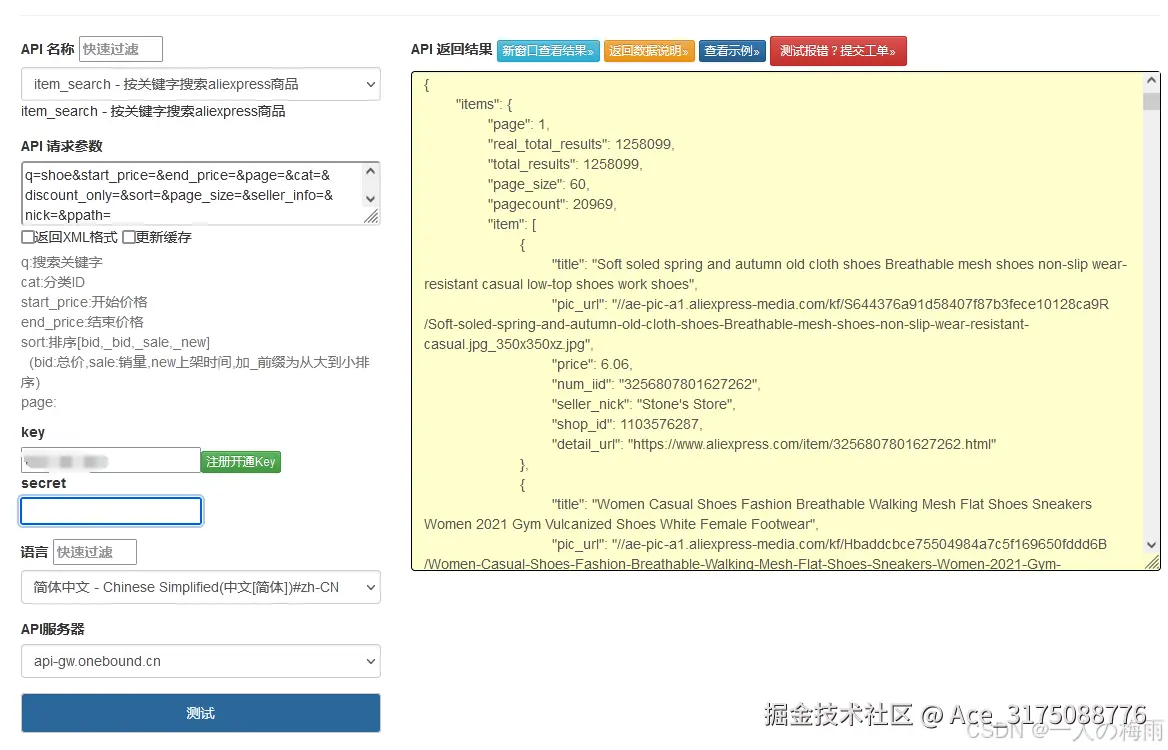Open the item_search API selector dropdown

coord(200,84)
